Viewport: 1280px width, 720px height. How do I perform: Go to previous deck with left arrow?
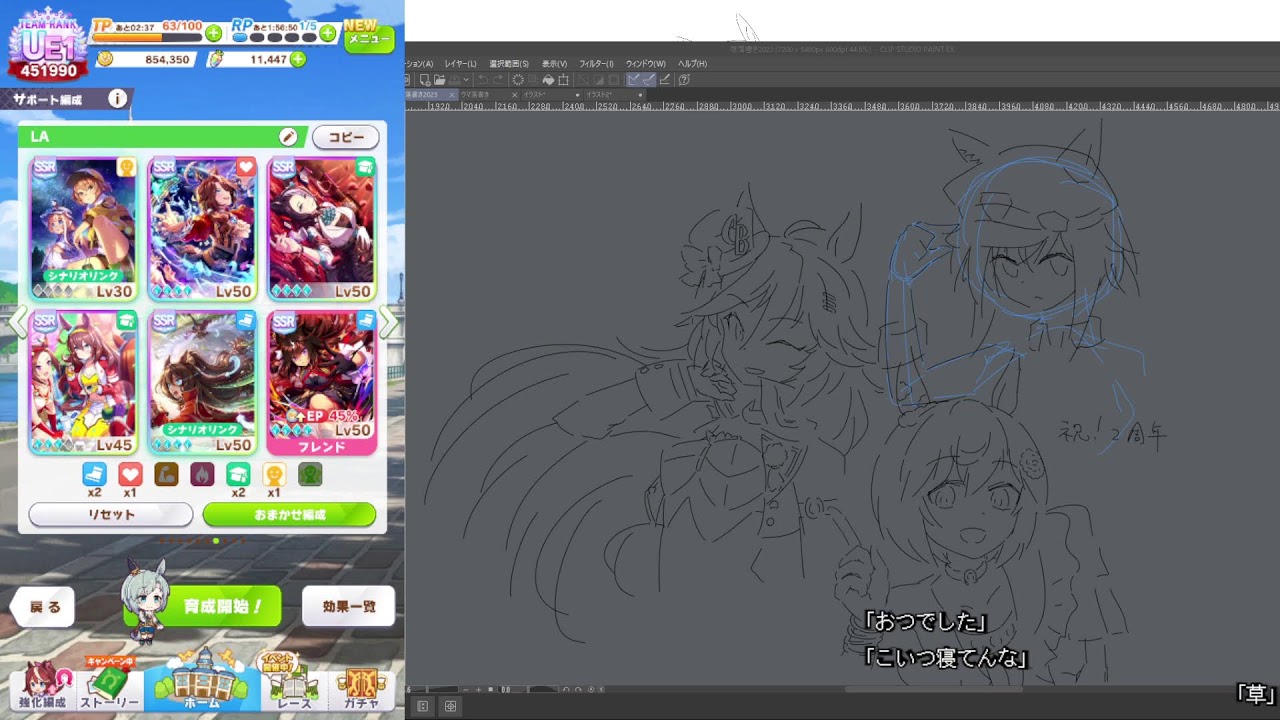17,322
